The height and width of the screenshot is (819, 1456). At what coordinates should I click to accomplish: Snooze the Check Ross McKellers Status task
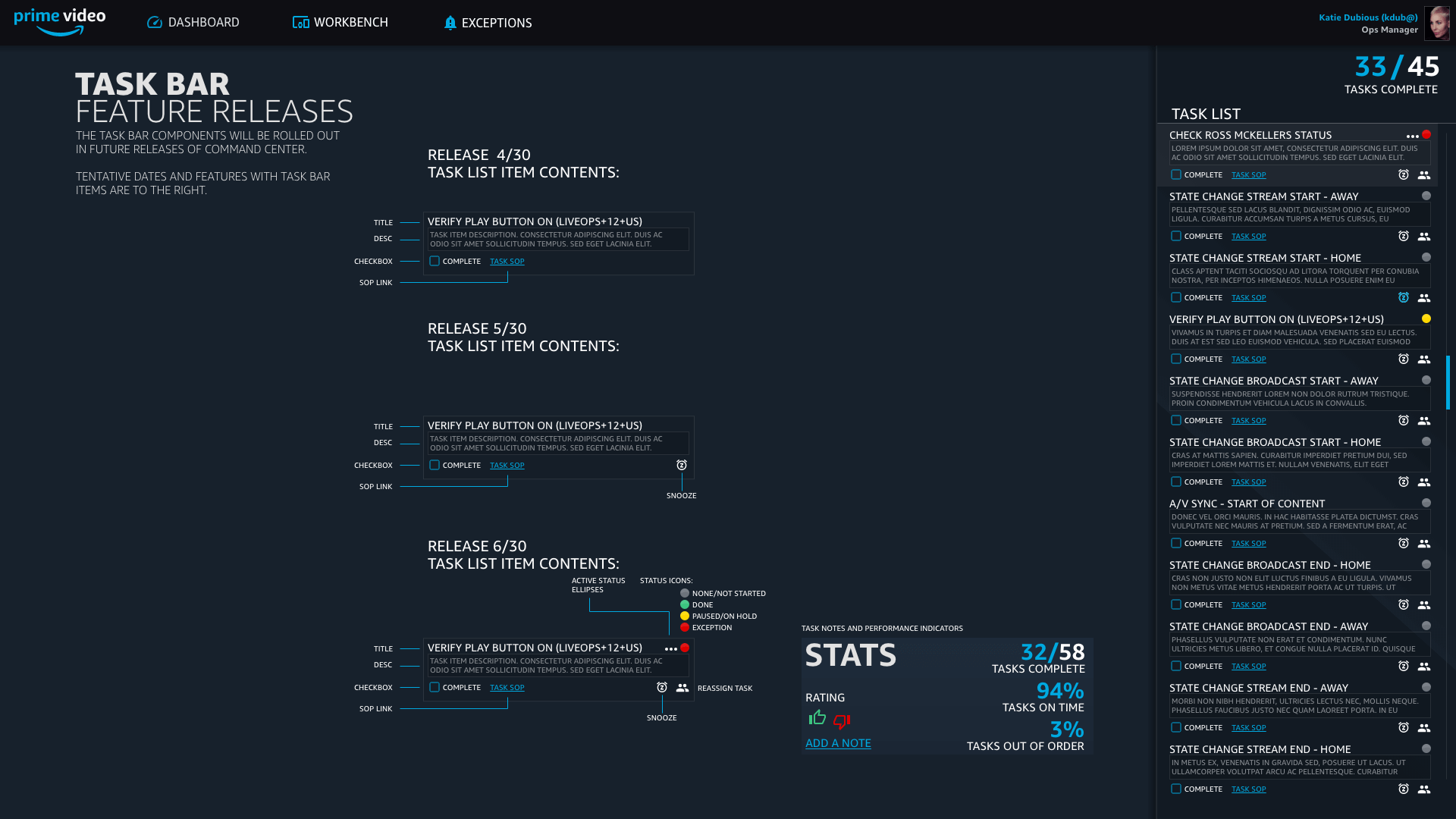1404,174
